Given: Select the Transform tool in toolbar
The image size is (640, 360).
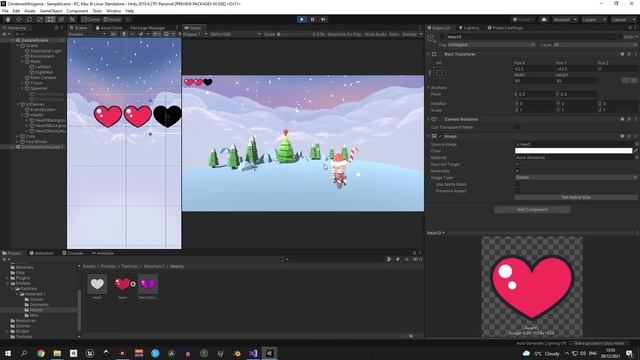Looking at the screenshot, I should pos(61,19).
